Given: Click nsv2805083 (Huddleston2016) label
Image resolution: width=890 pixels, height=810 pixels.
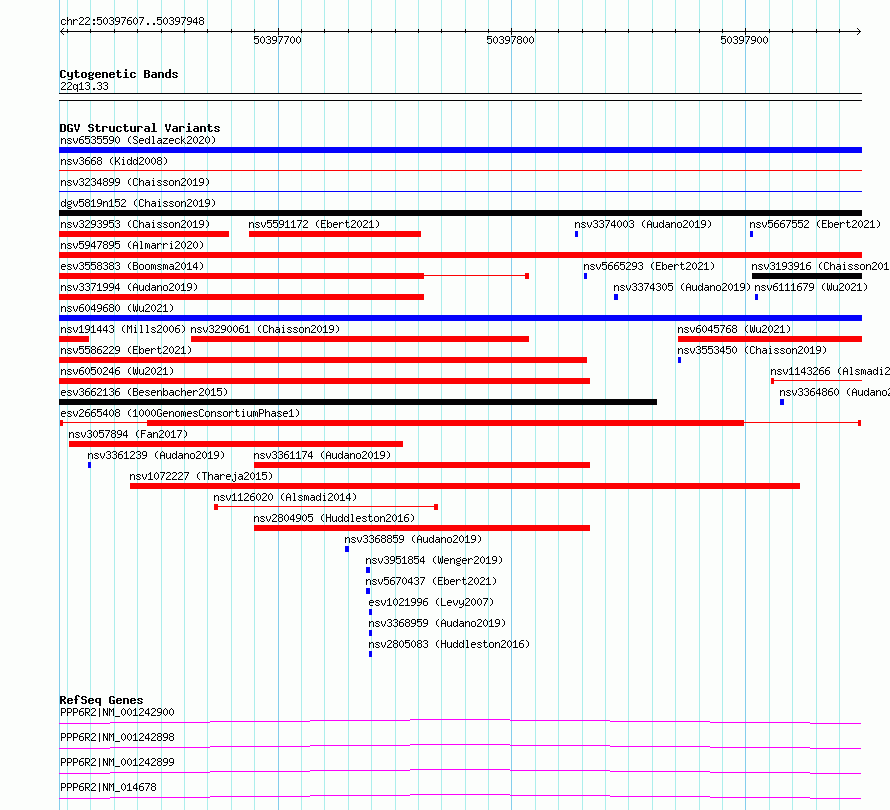Looking at the screenshot, I should pyautogui.click(x=449, y=644).
